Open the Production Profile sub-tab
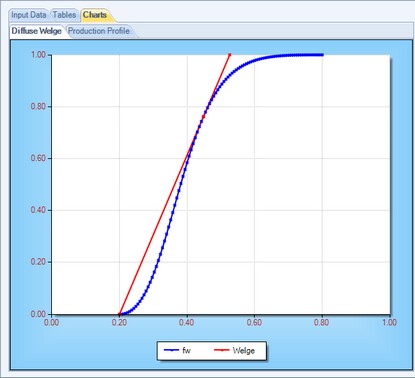 pos(99,31)
